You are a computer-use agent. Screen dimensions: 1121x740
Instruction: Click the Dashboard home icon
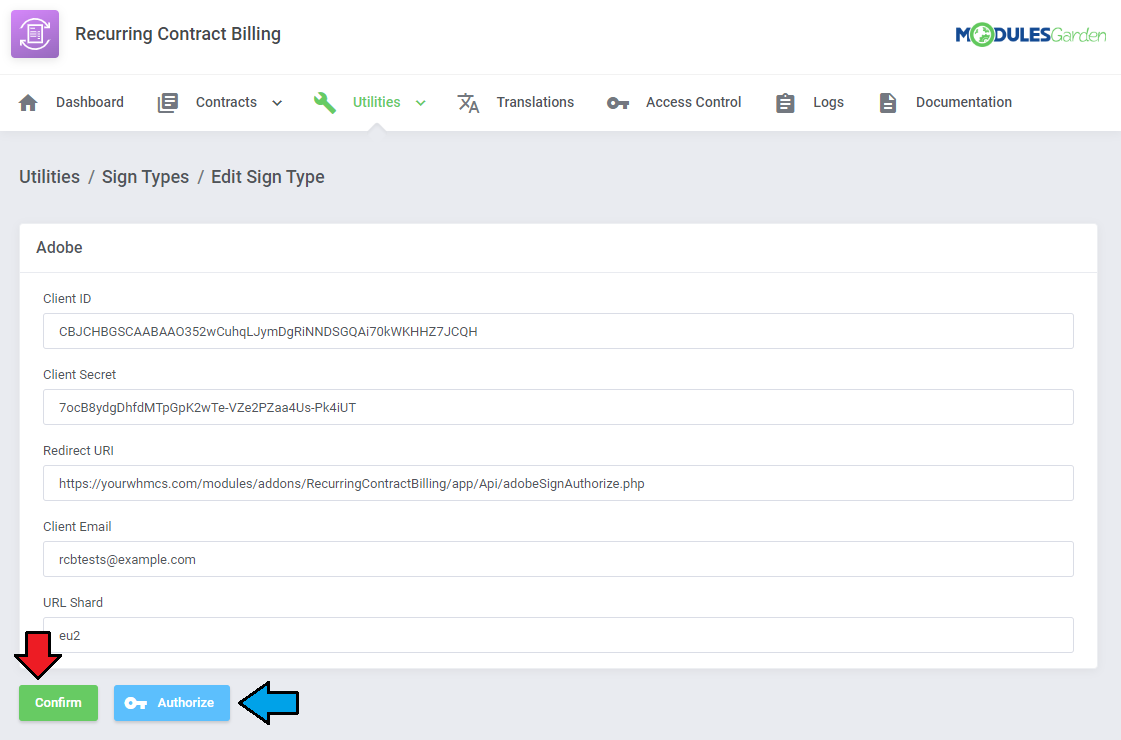pyautogui.click(x=28, y=103)
